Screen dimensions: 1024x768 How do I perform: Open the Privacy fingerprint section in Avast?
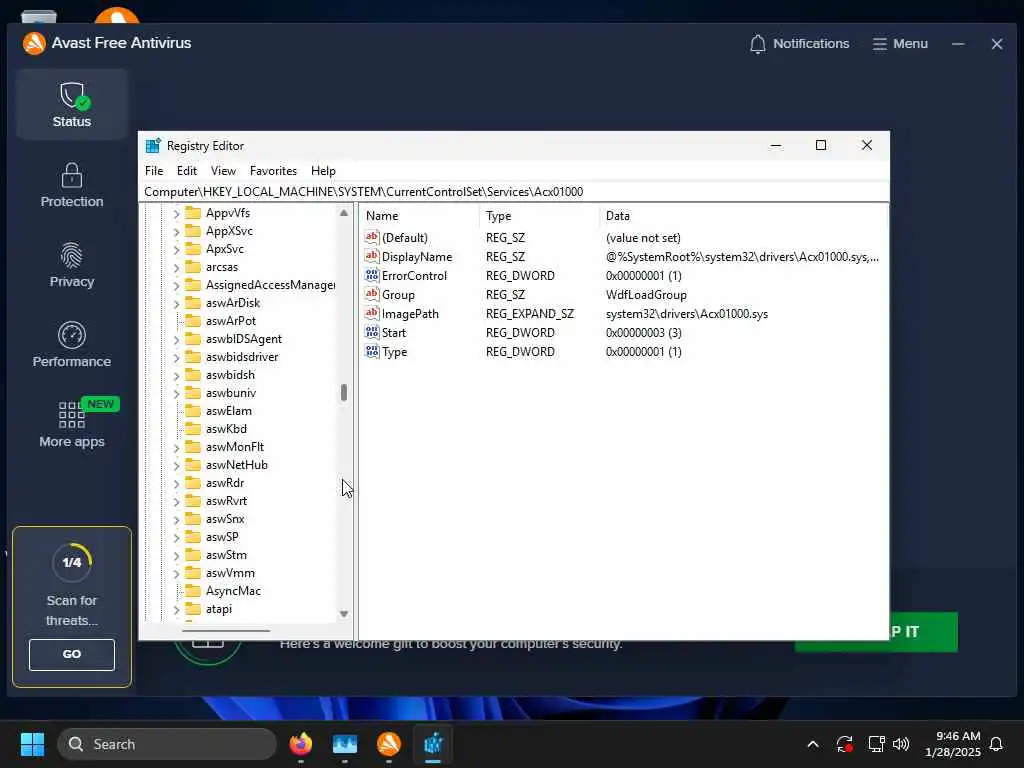point(72,265)
